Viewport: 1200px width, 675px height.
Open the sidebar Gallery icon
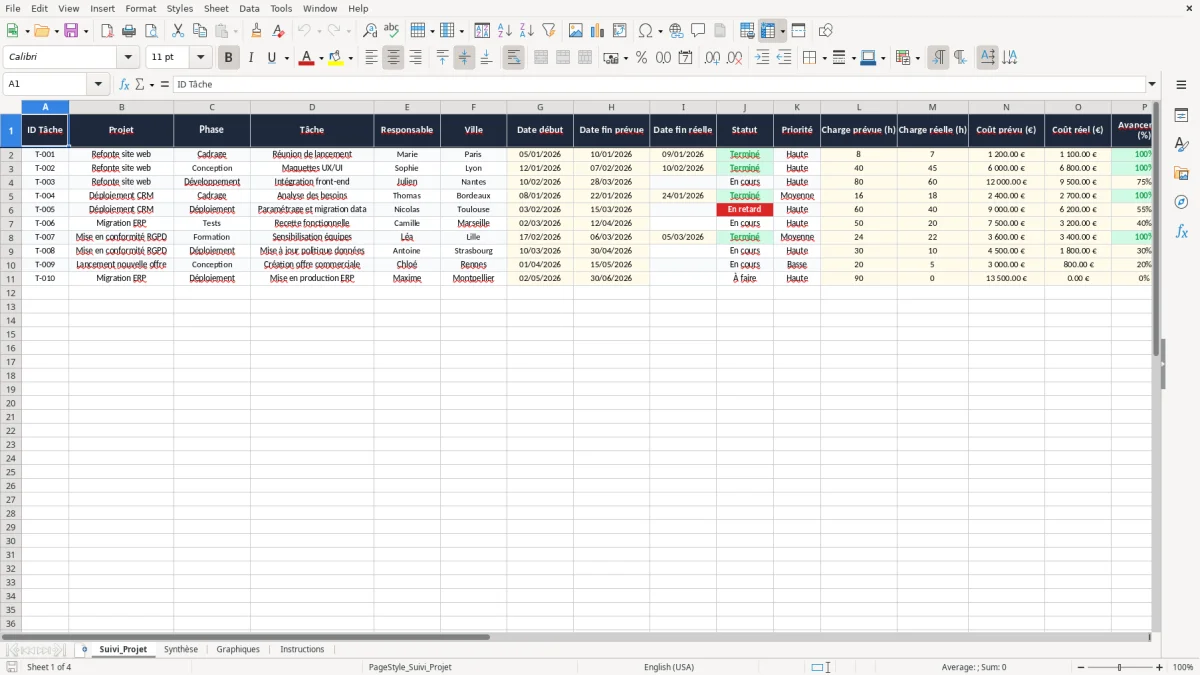click(1181, 173)
